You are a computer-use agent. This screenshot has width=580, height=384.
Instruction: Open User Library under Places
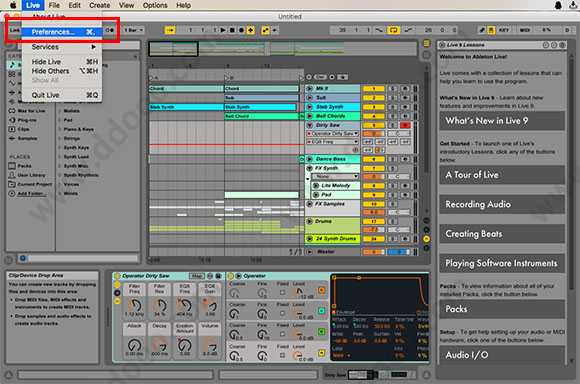point(27,175)
